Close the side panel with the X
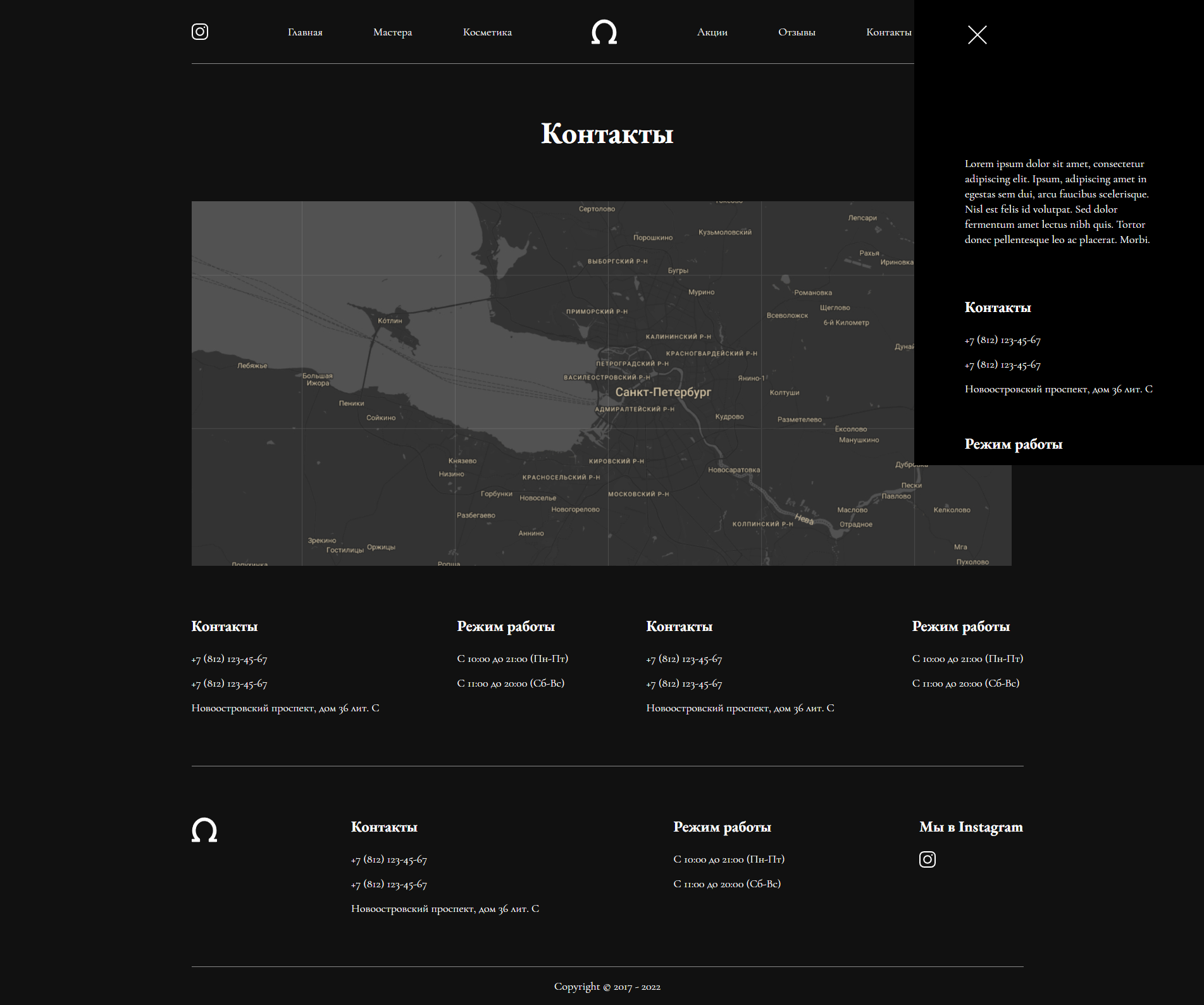 (977, 35)
